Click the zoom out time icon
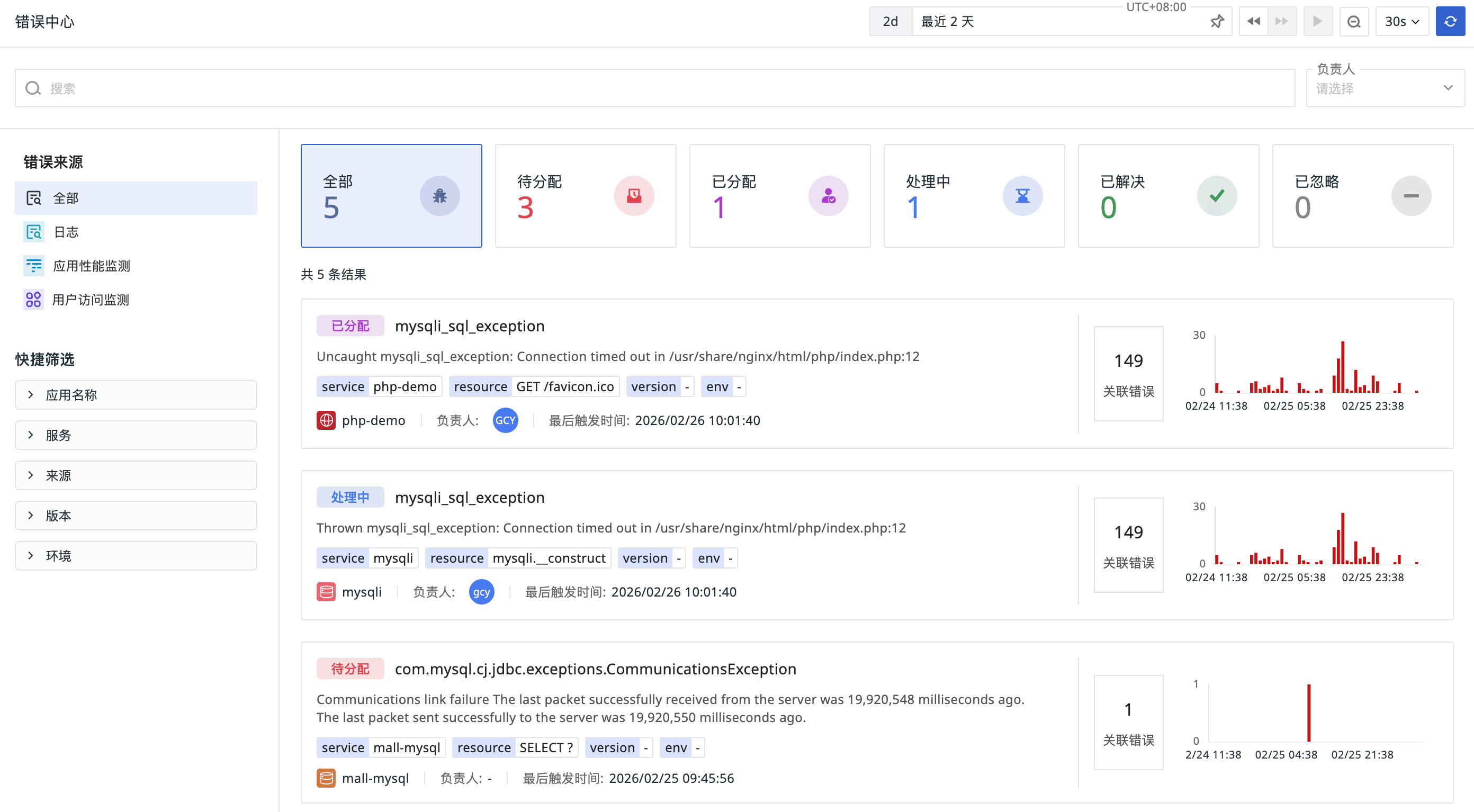 click(1353, 22)
